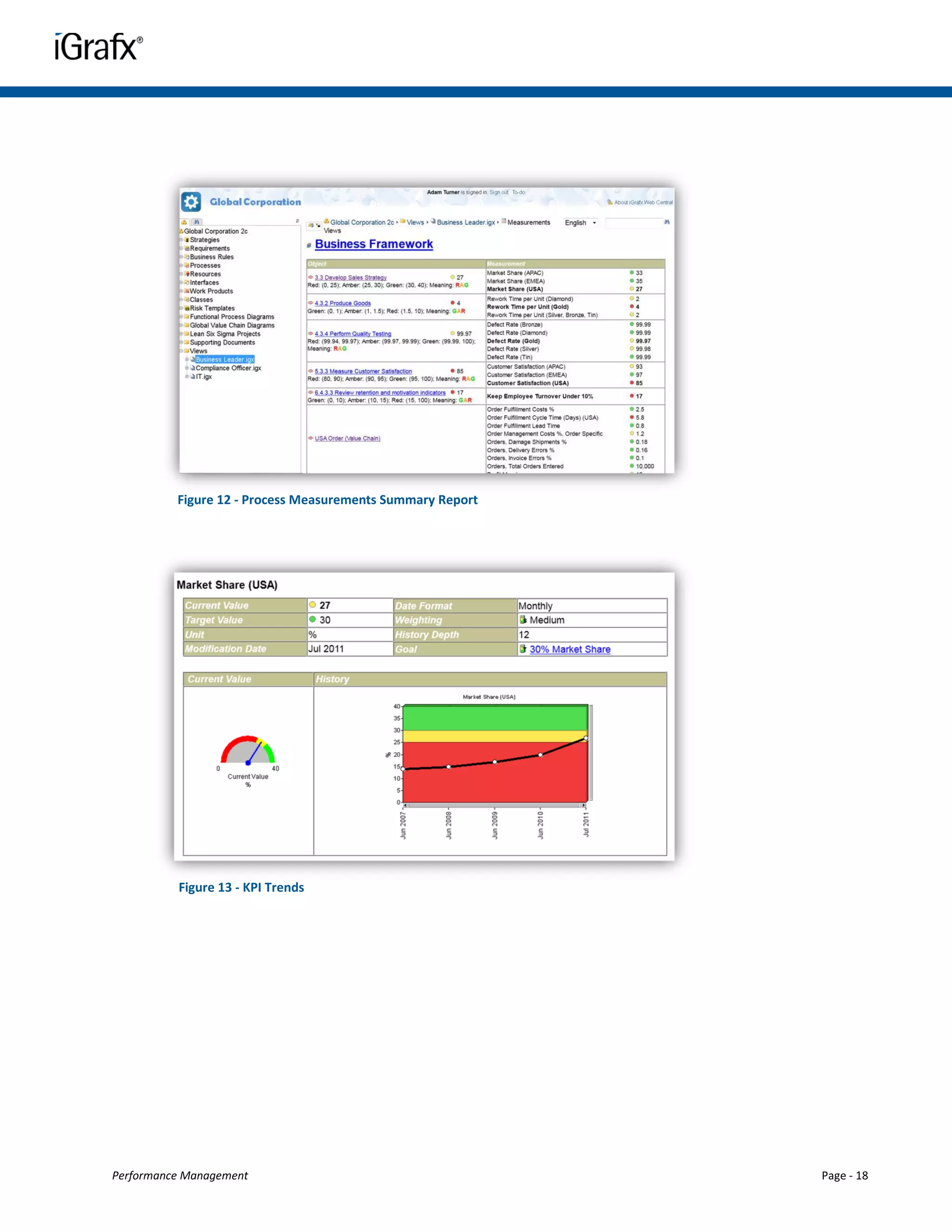
Task: Open 6.4.3.3 Review retention and motivation indicators
Action: [x=380, y=393]
